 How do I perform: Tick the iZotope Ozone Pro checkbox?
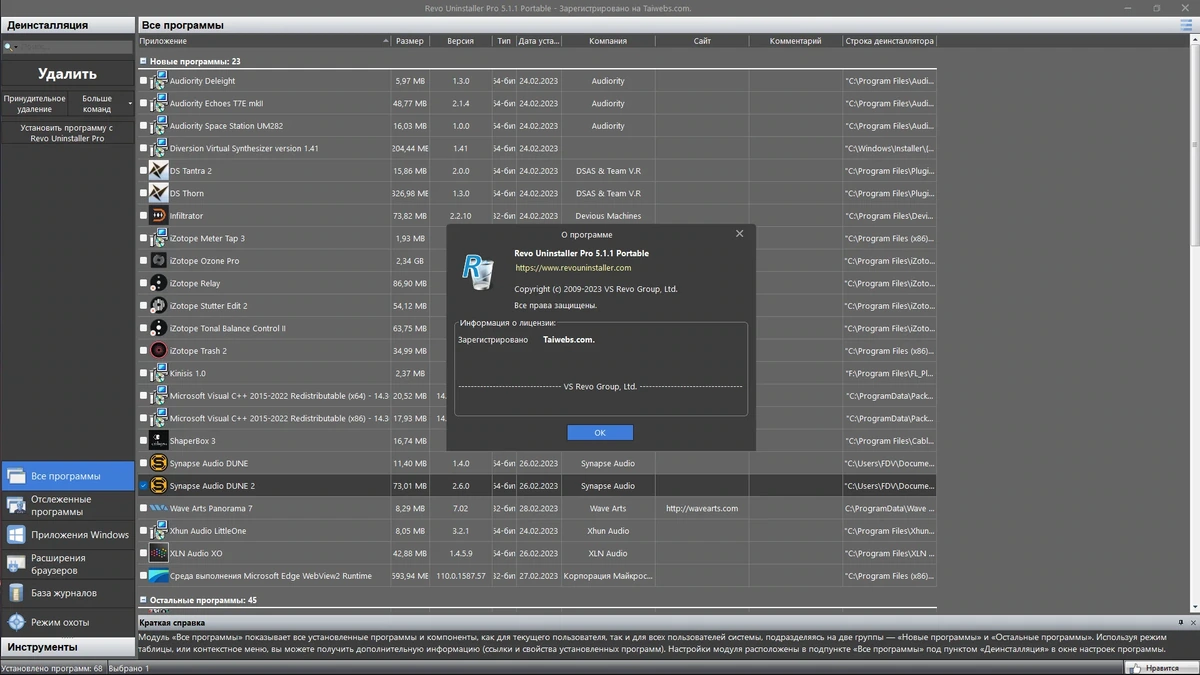point(143,261)
